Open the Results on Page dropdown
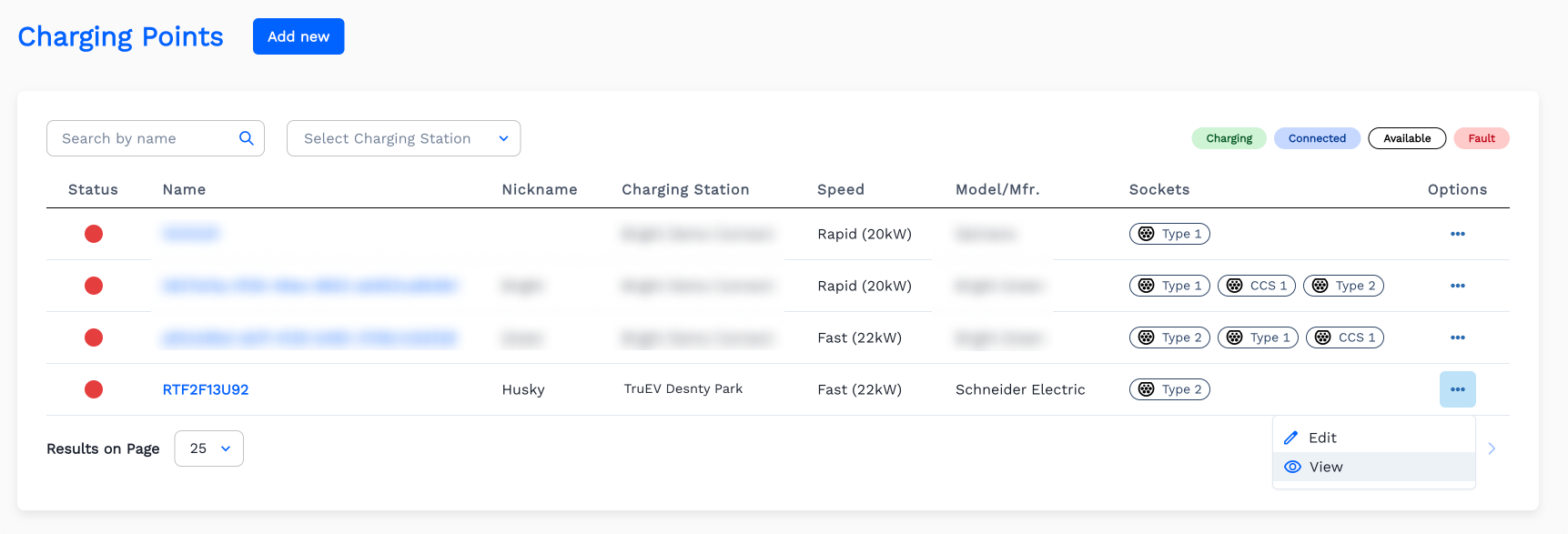Viewport: 1568px width, 534px height. pos(208,448)
